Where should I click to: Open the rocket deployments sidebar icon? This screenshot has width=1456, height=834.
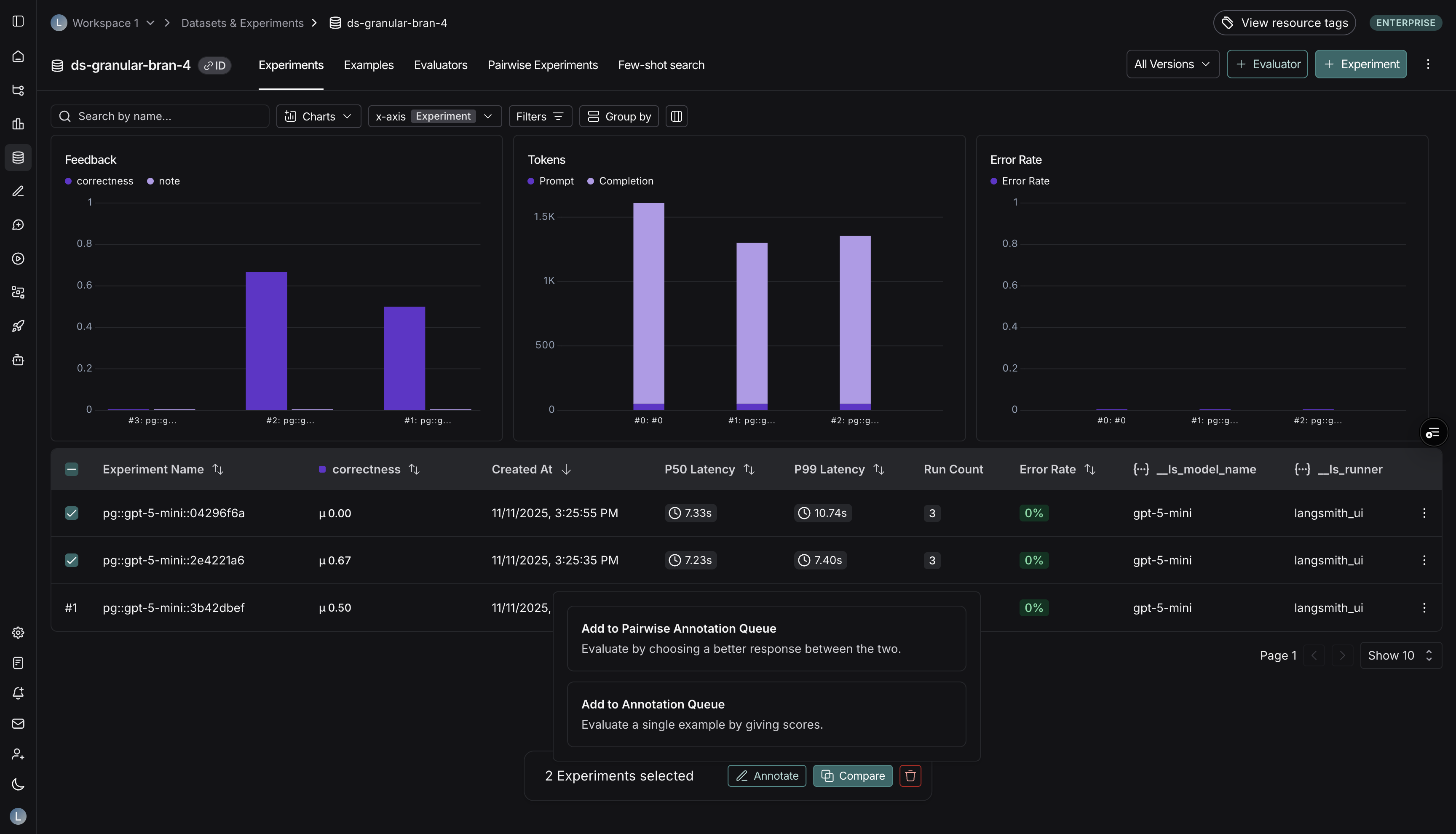[19, 326]
